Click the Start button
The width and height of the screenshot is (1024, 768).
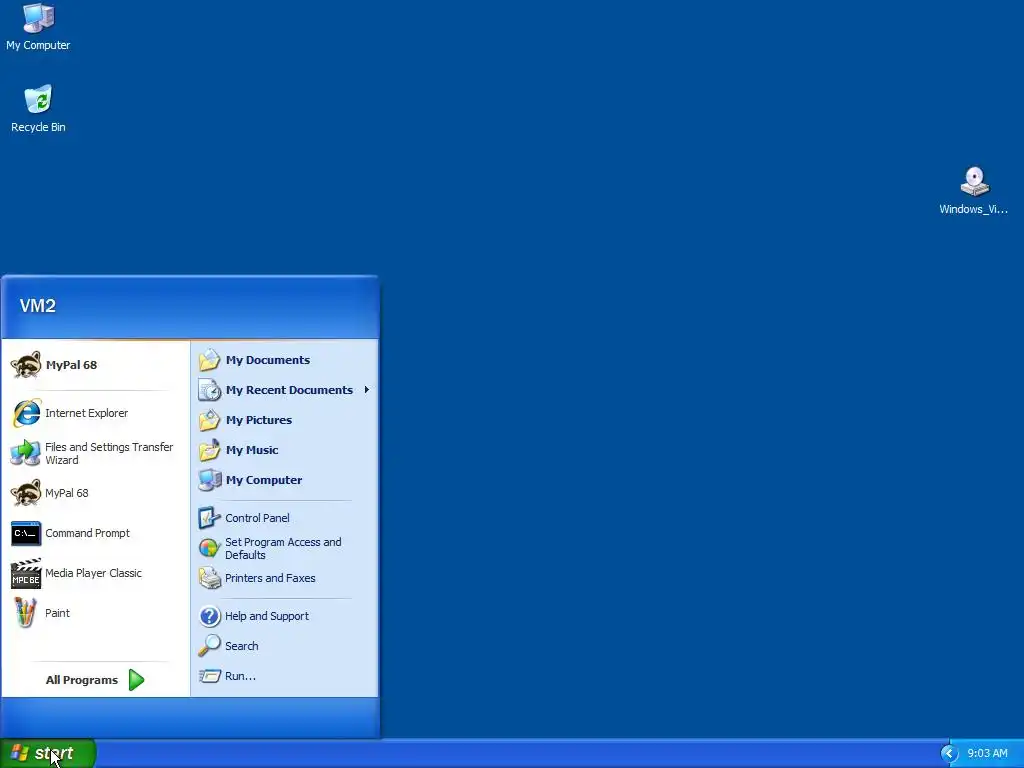48,753
